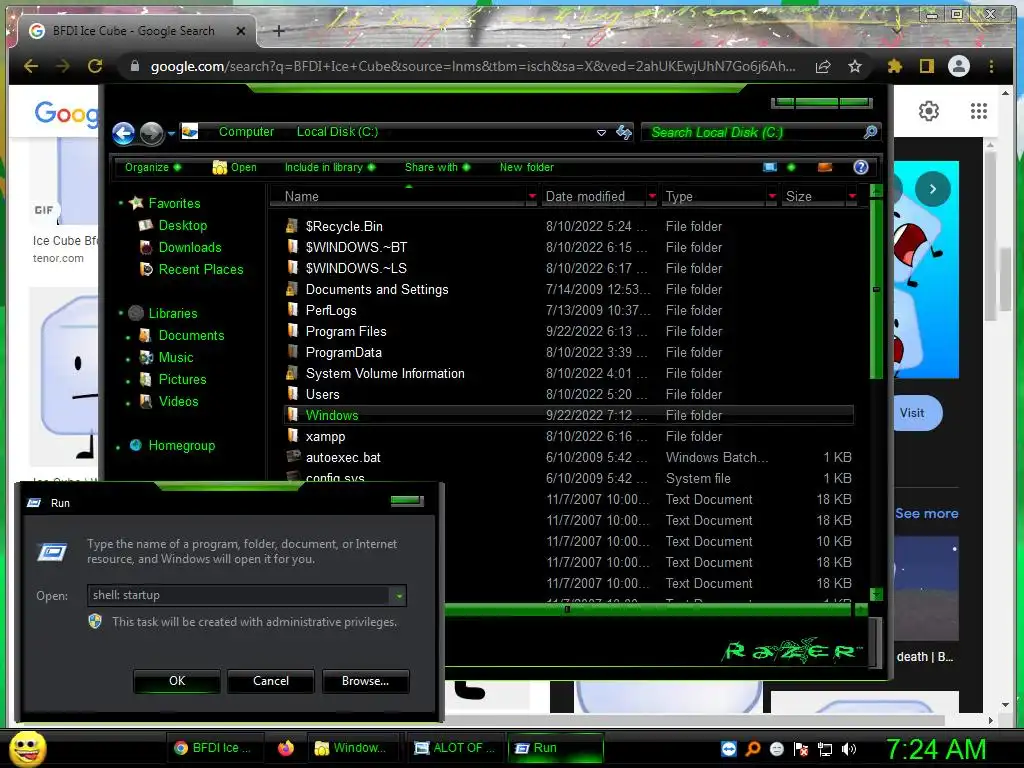This screenshot has height=768, width=1024.
Task: Click the Change your view icon
Action: point(770,167)
